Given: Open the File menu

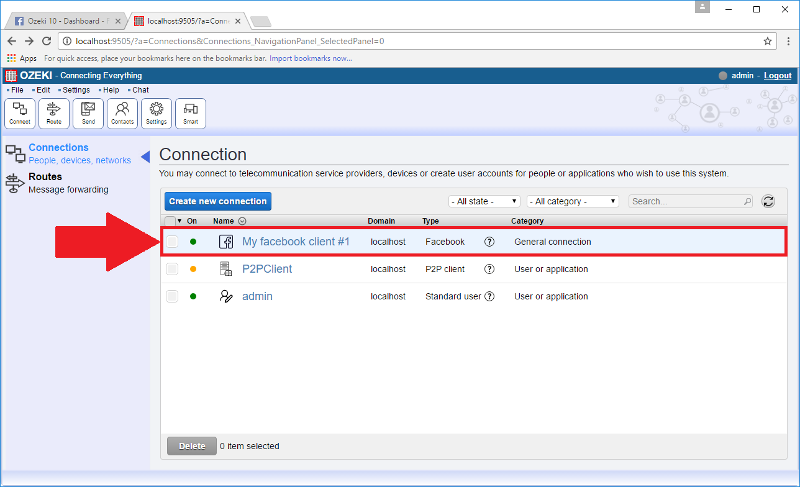Looking at the screenshot, I should point(16,90).
